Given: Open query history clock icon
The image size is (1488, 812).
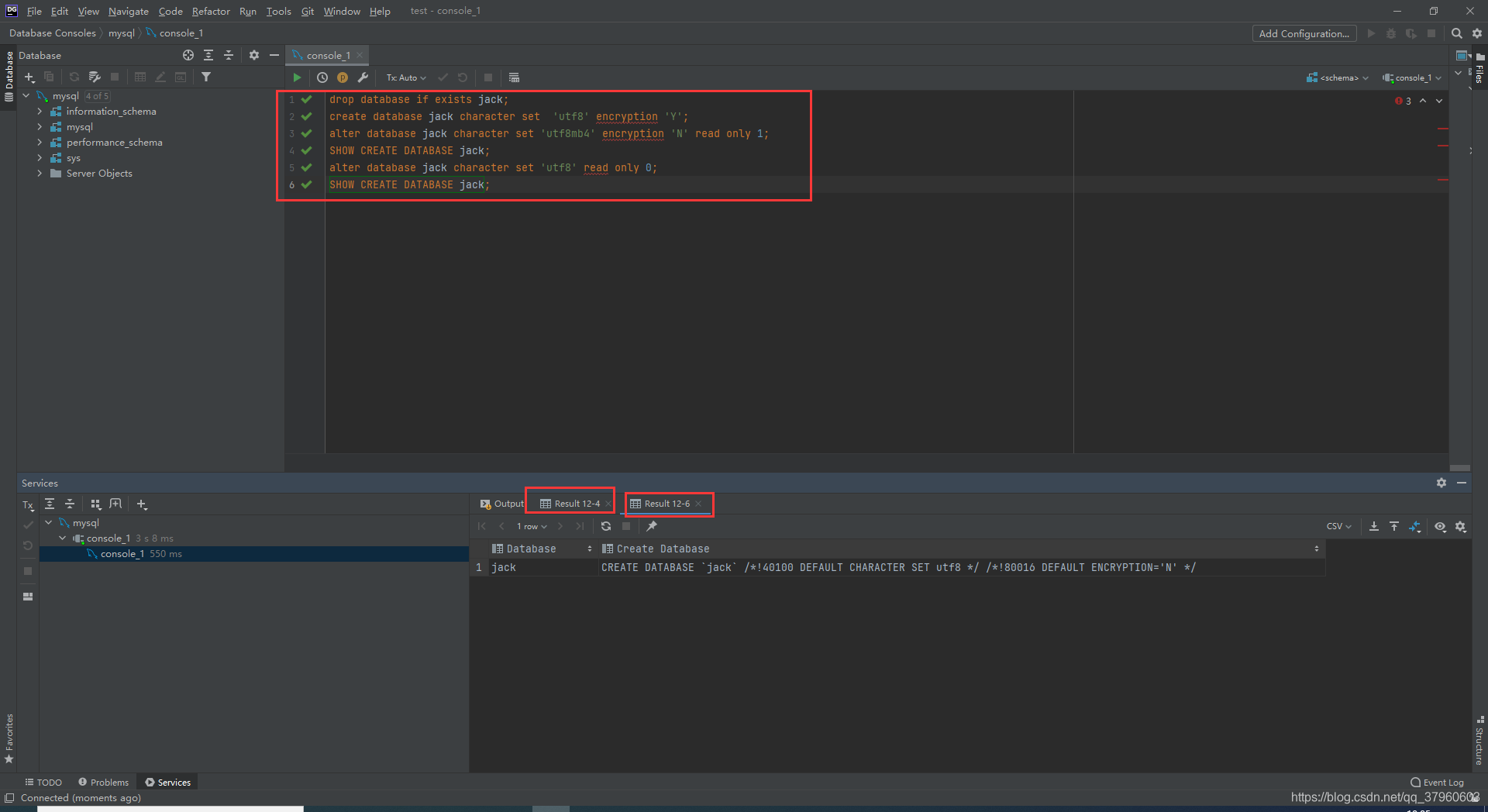Looking at the screenshot, I should coord(322,77).
